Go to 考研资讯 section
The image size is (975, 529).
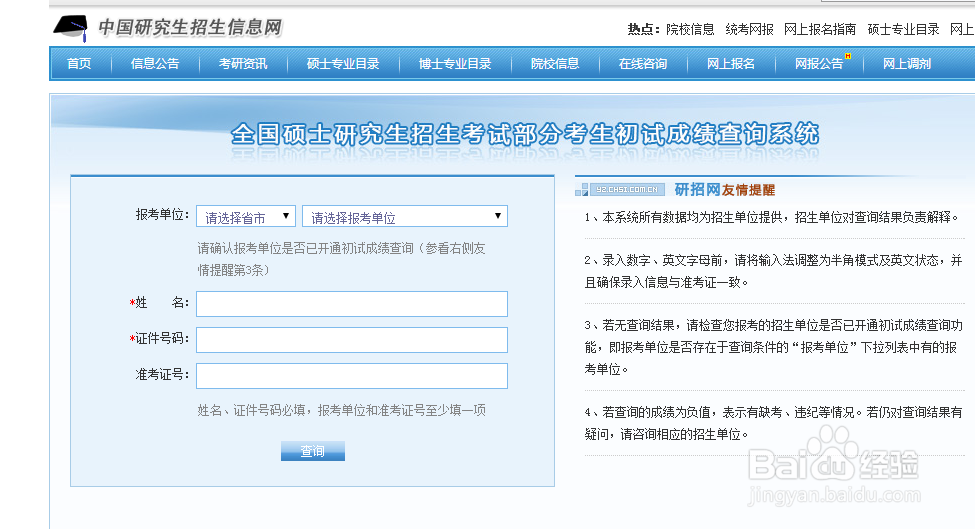click(243, 63)
